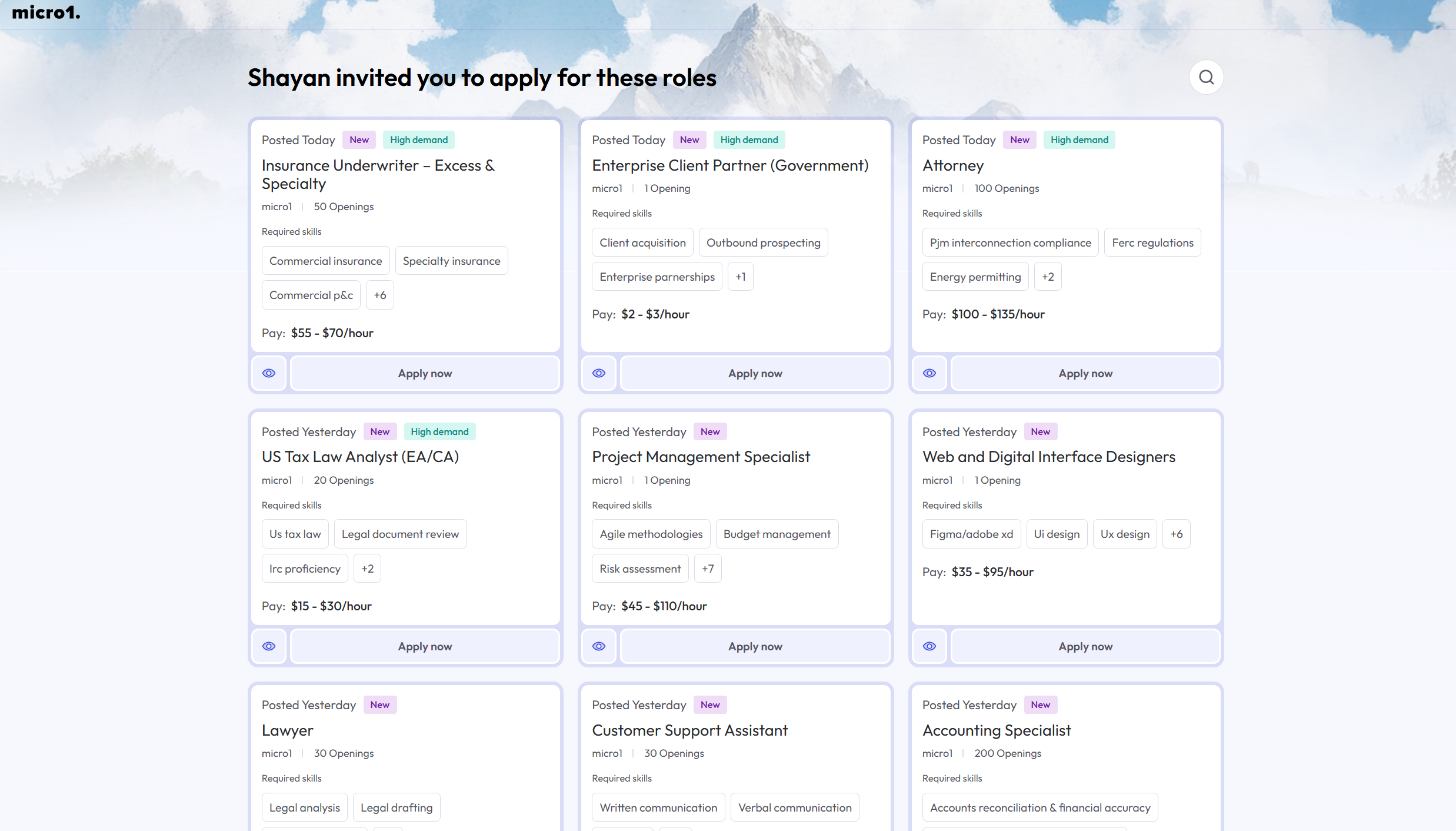Click the Specialty insurance skill tag

(451, 261)
